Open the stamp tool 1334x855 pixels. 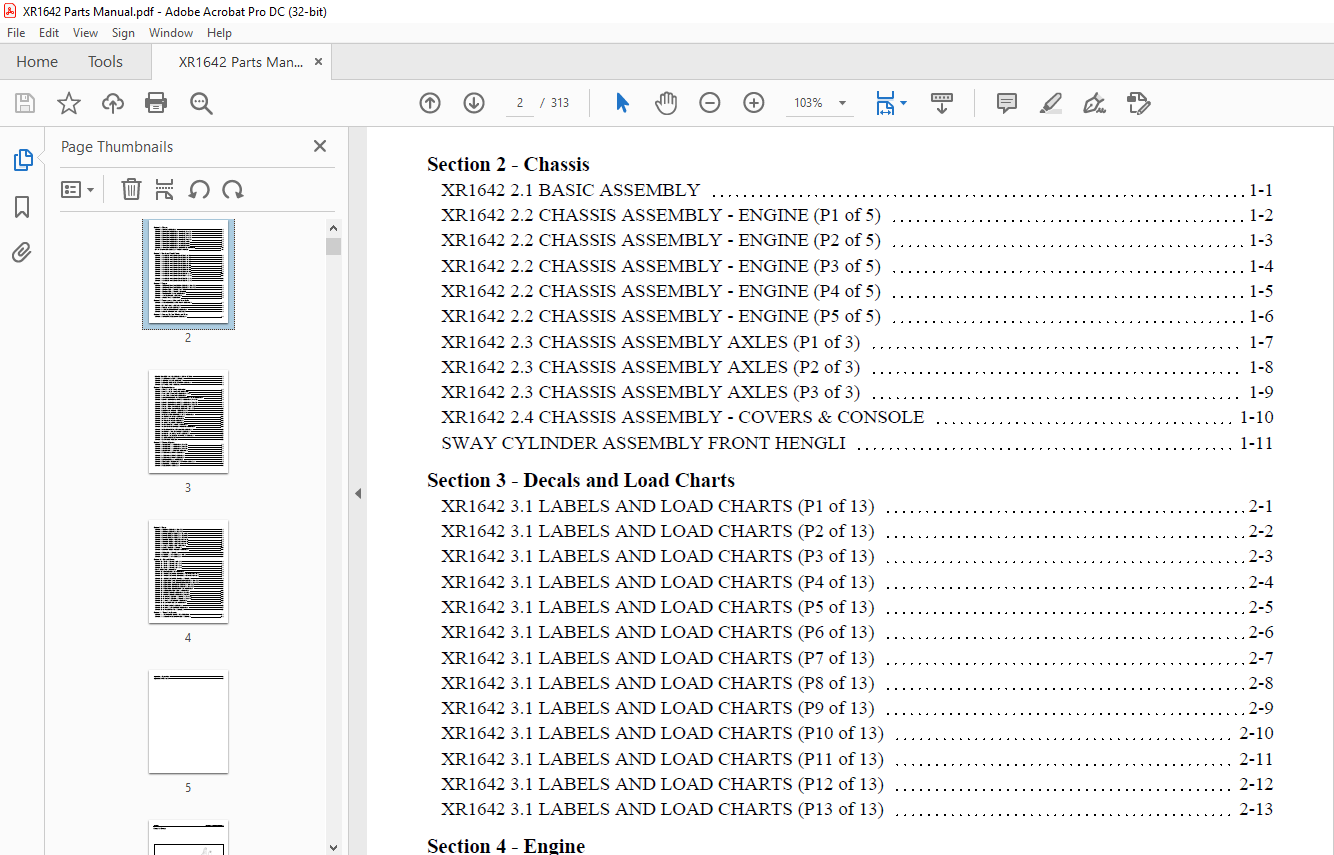1138,103
